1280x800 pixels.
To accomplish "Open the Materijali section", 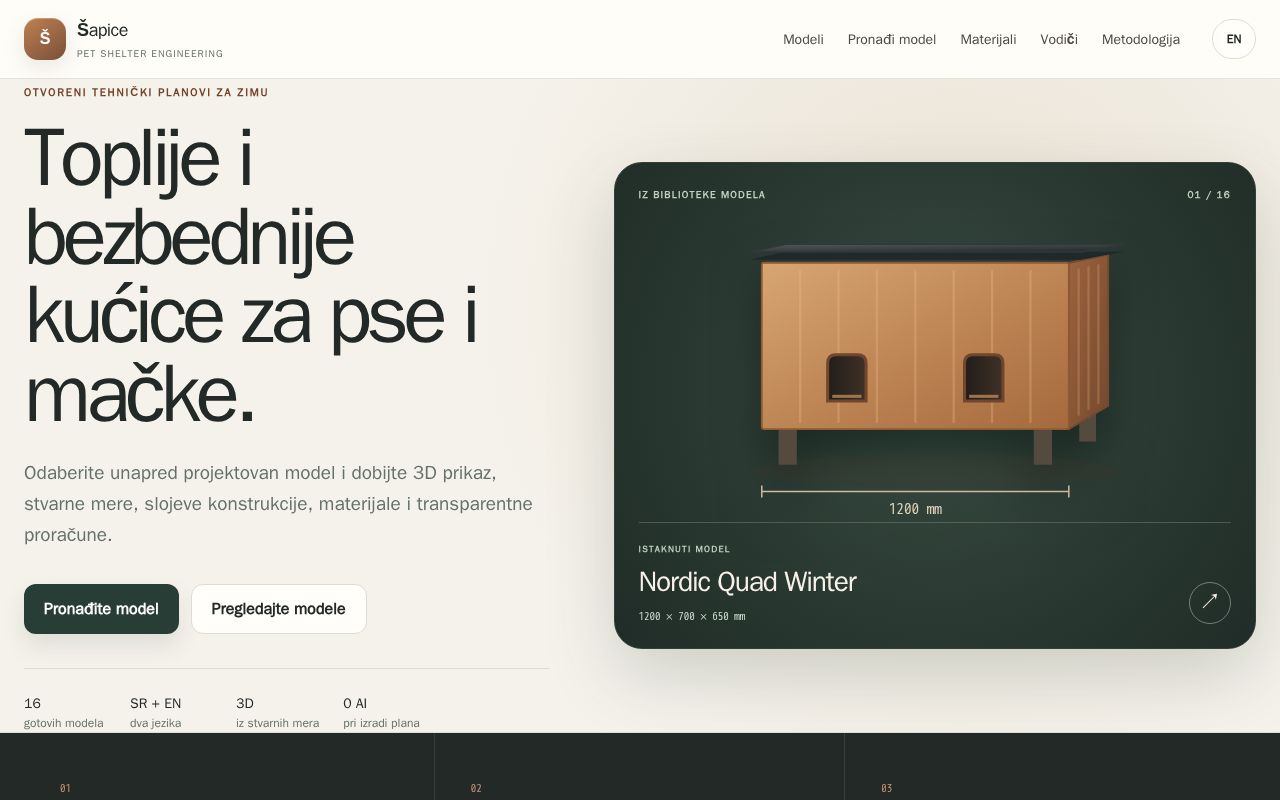I will click(988, 39).
